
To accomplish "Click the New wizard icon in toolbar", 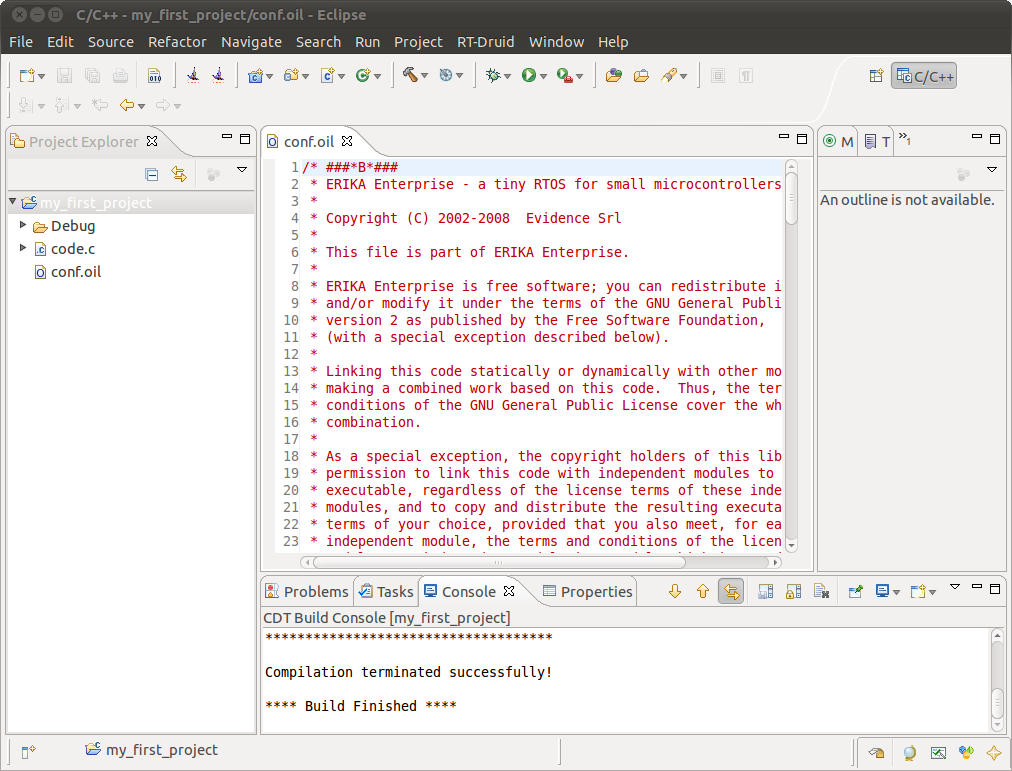I will click(x=27, y=75).
